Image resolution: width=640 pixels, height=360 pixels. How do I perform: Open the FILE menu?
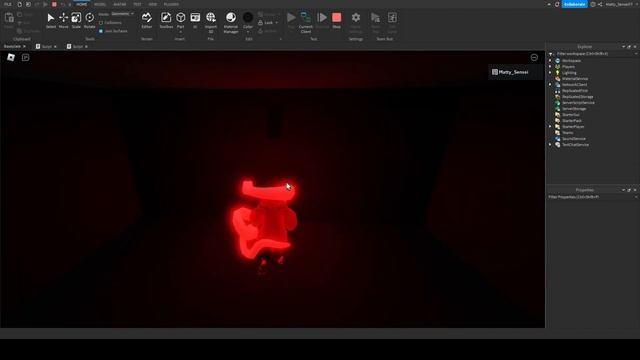tap(7, 4)
